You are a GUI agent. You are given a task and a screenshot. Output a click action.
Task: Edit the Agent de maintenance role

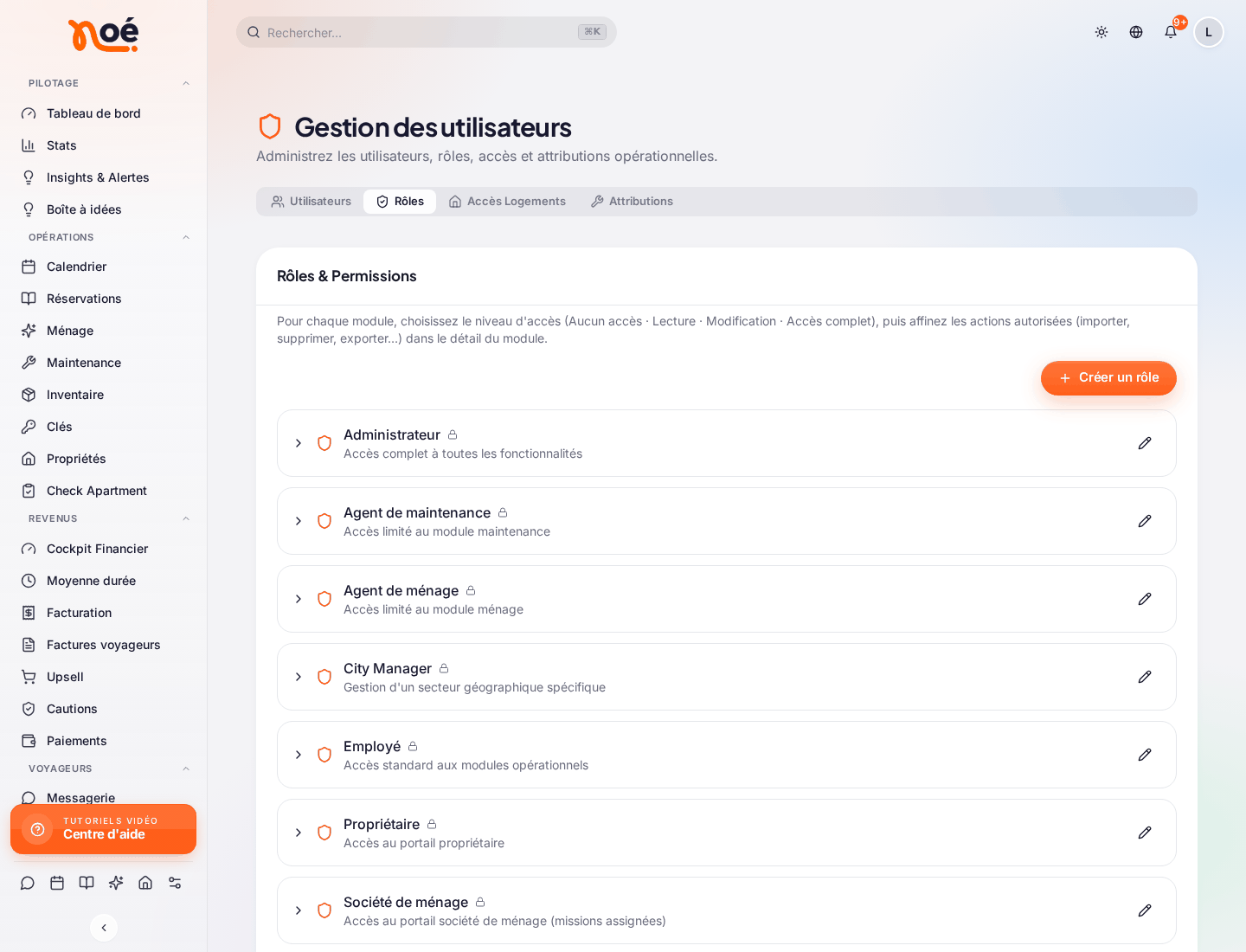coord(1145,521)
